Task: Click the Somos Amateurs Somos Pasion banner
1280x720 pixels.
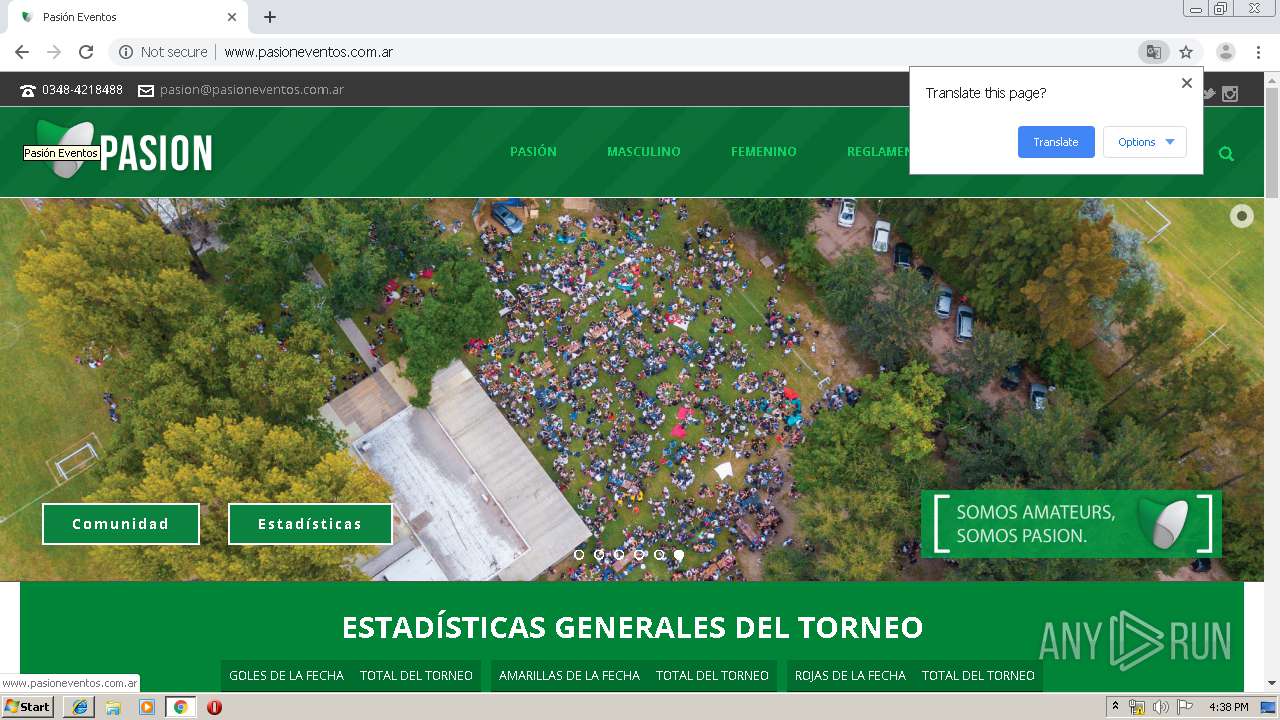Action: (1071, 523)
